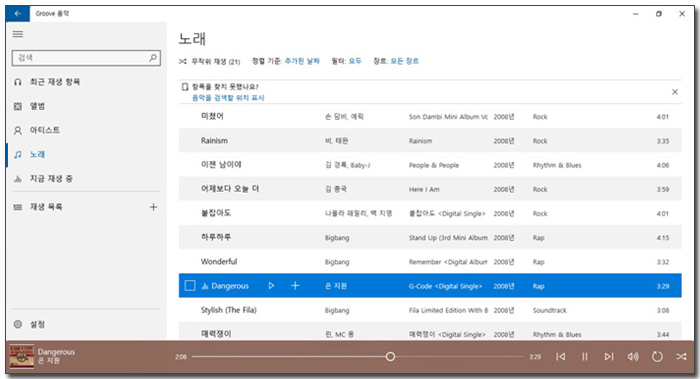Open the filter dropdown (모두)
Screen dimensions: 700x379
(x=355, y=61)
